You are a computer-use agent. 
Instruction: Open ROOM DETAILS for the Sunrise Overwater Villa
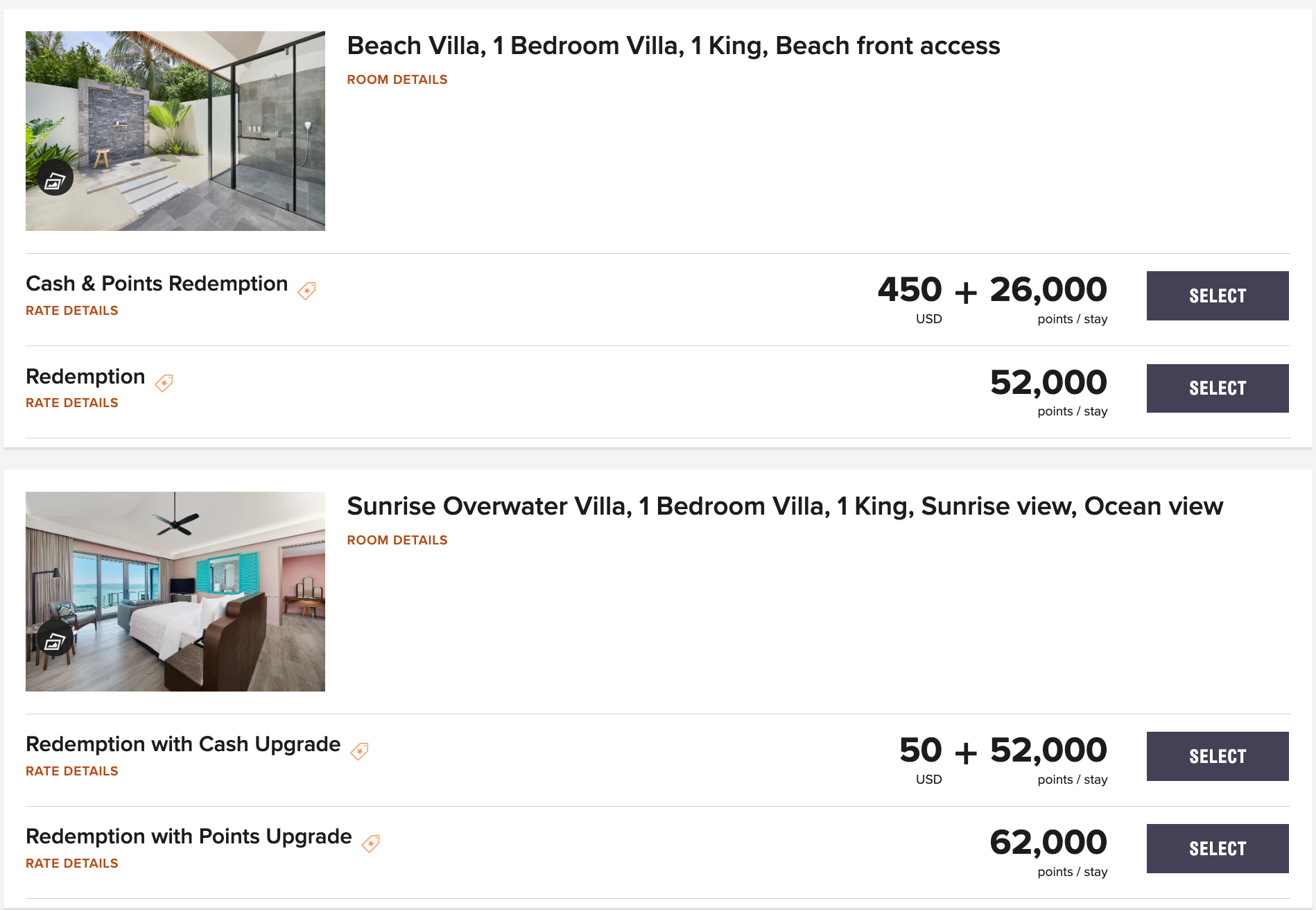pos(397,540)
